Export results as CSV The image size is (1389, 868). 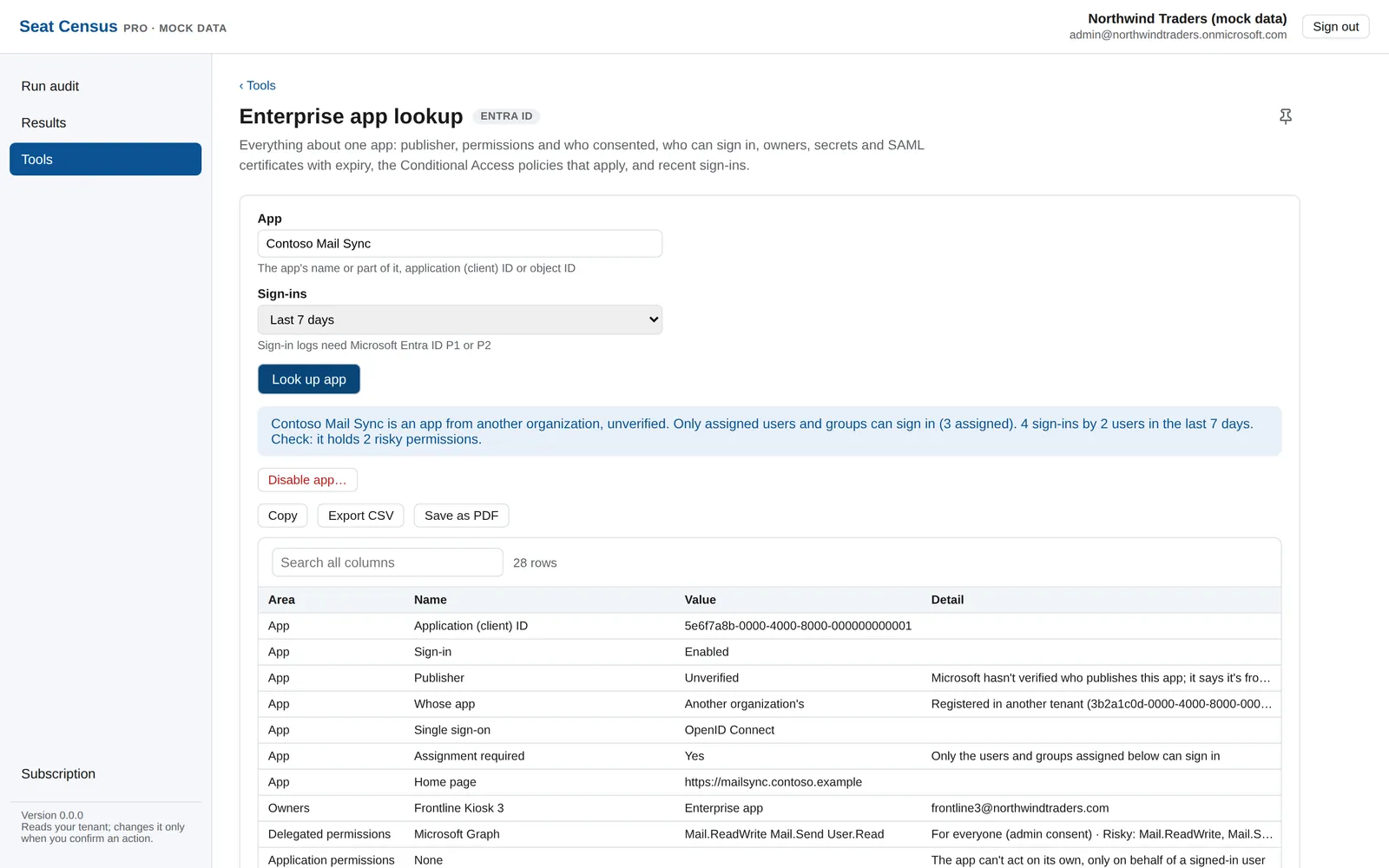pos(360,516)
